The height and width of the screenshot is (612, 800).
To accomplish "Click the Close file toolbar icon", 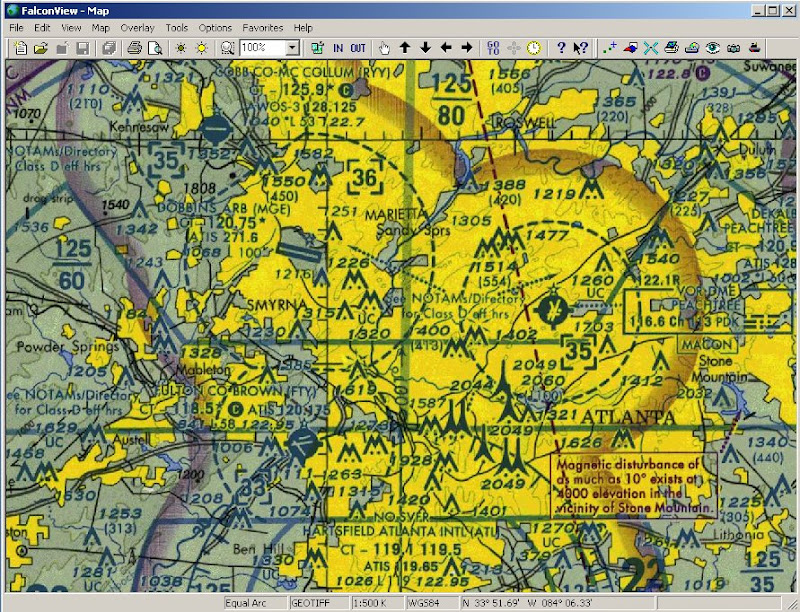I will point(62,48).
